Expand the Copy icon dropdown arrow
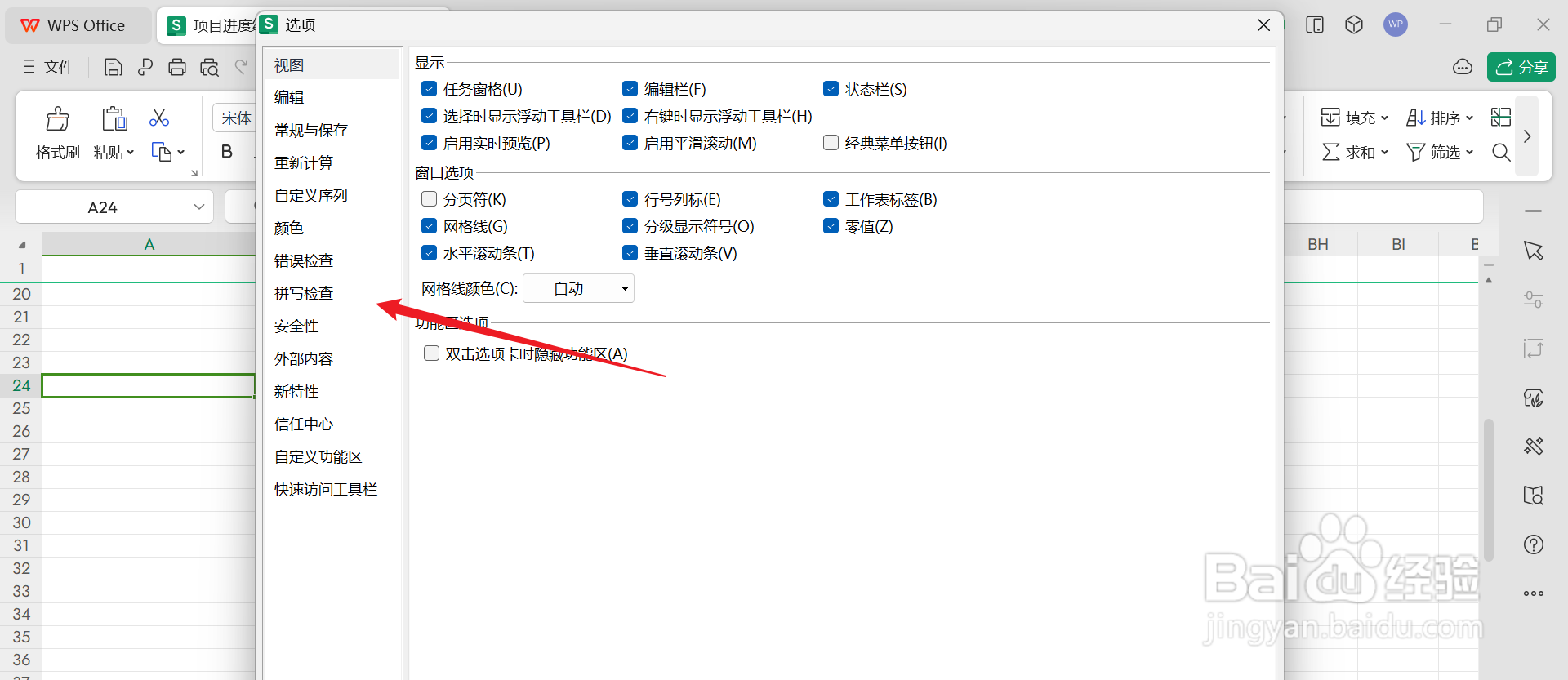Viewport: 1568px width, 680px height. (180, 153)
